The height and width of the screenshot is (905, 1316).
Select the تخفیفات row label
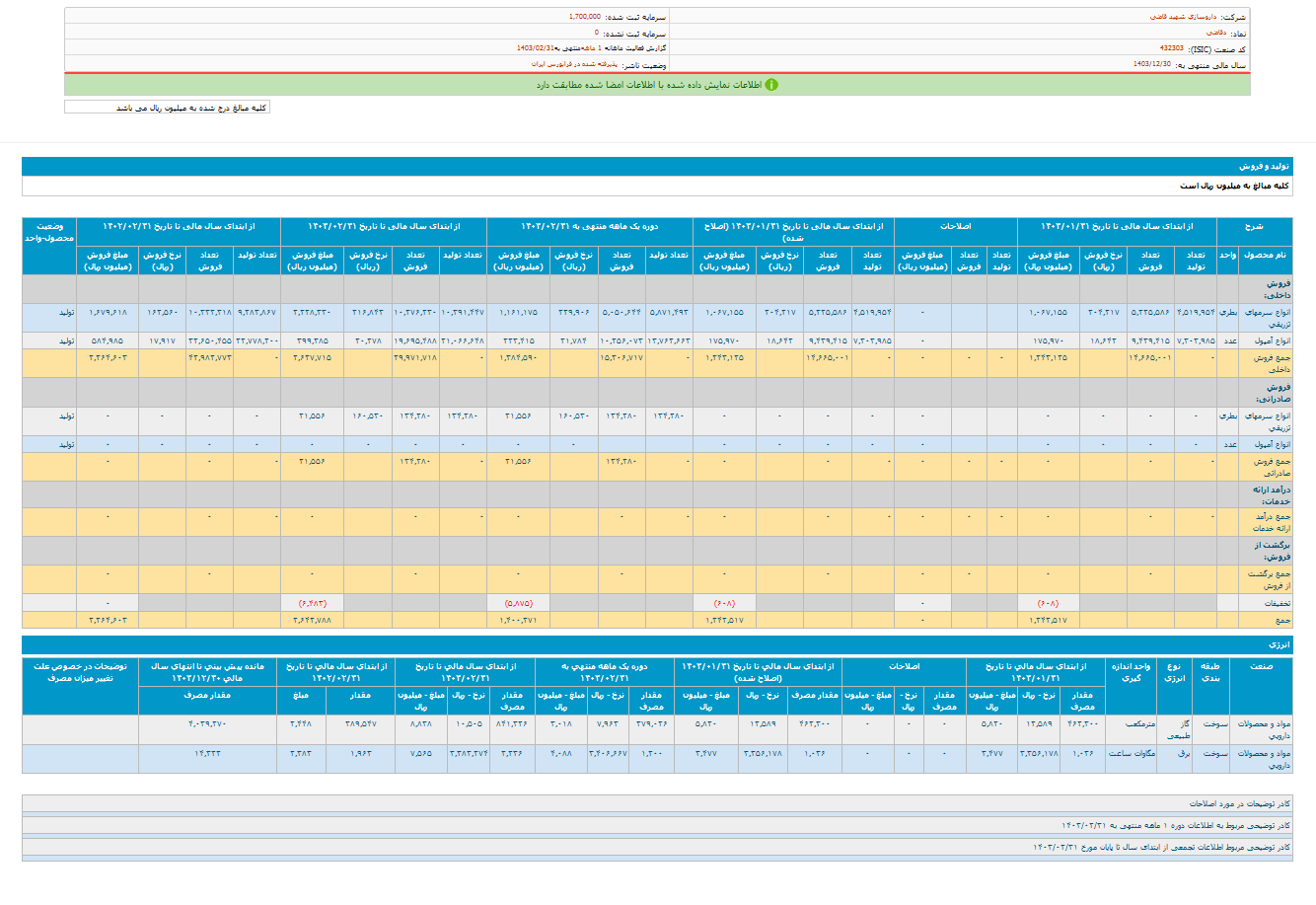(x=1277, y=602)
